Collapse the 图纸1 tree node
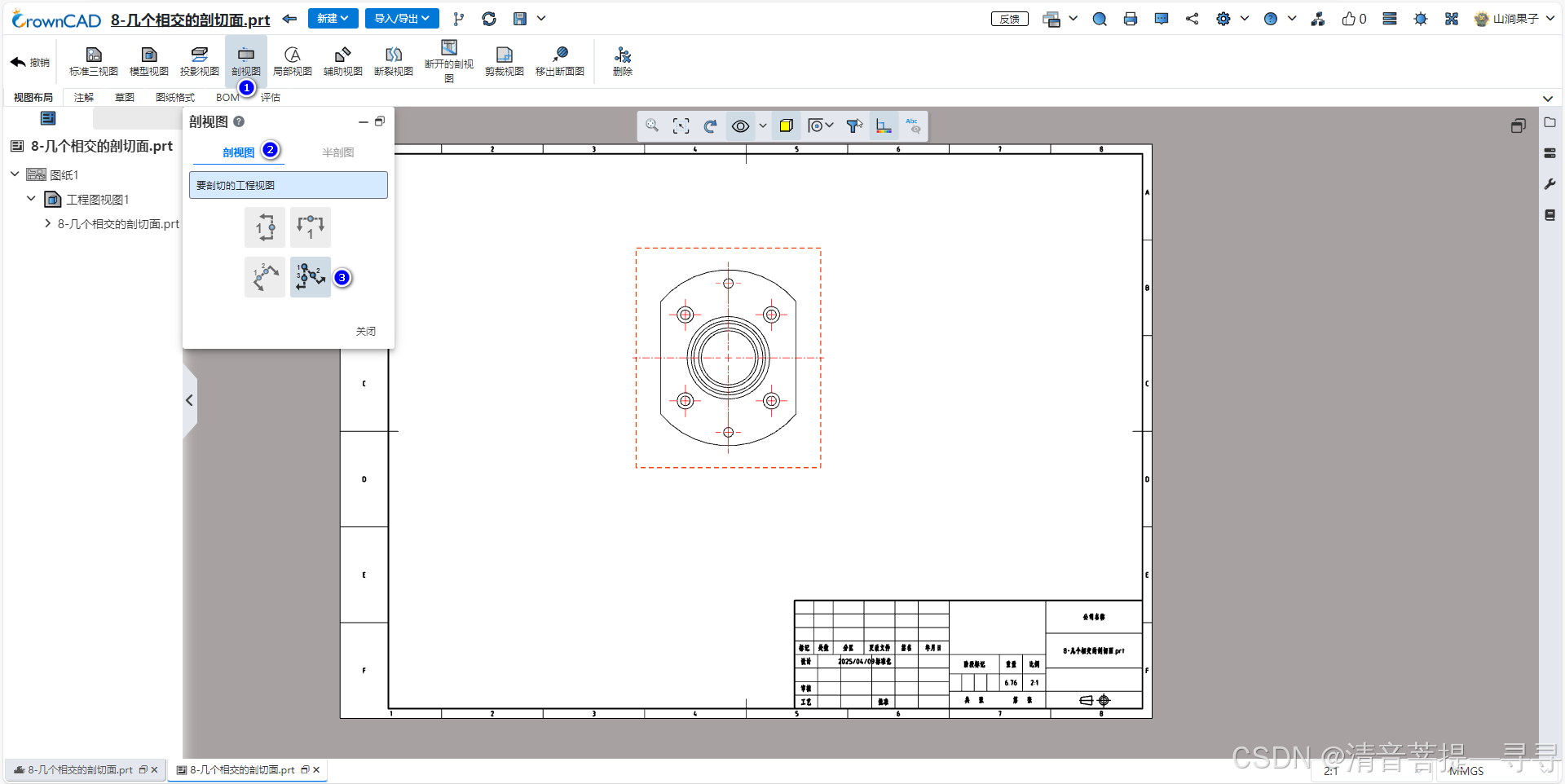This screenshot has height=784, width=1565. 15,174
